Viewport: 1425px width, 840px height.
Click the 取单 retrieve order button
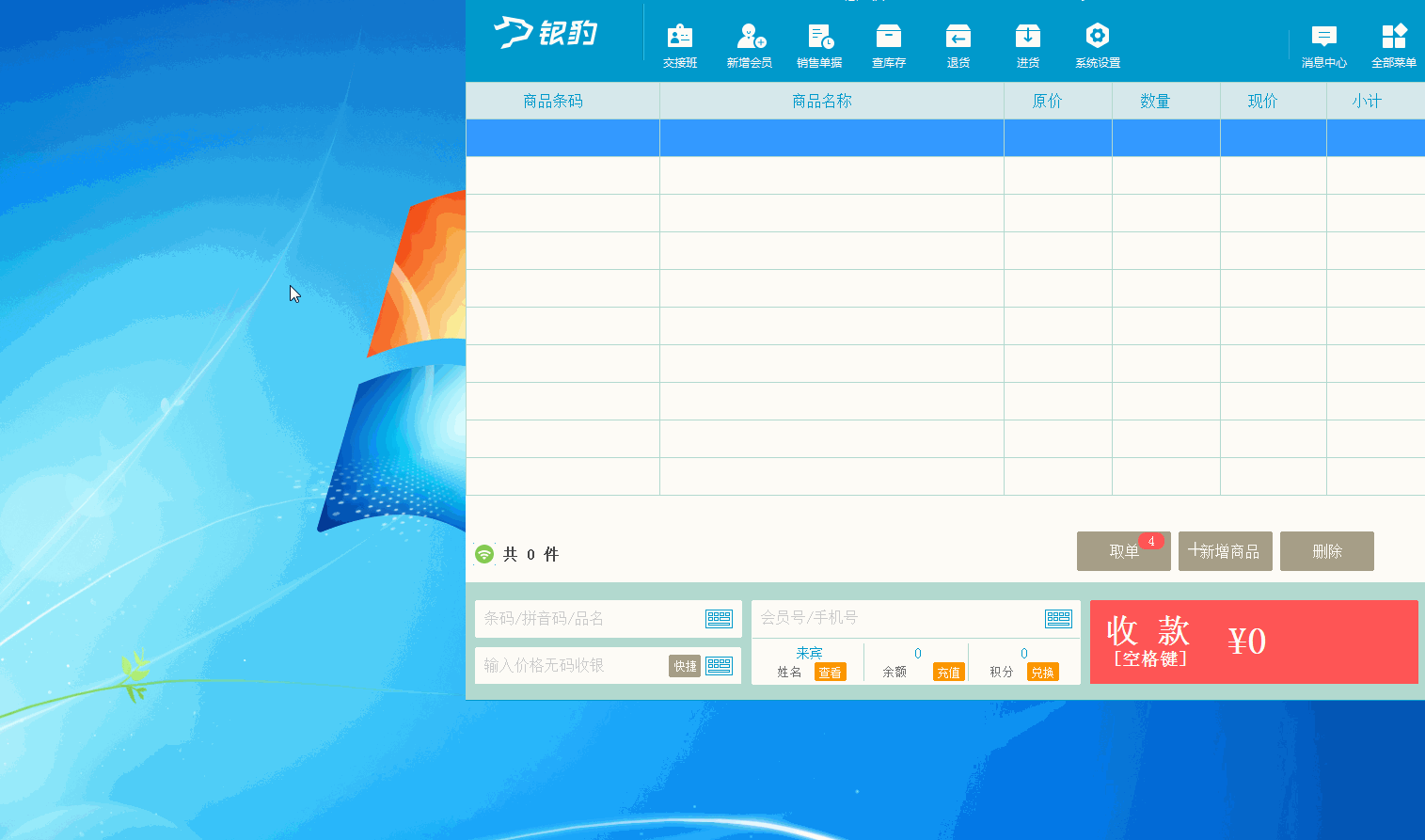[x=1123, y=551]
